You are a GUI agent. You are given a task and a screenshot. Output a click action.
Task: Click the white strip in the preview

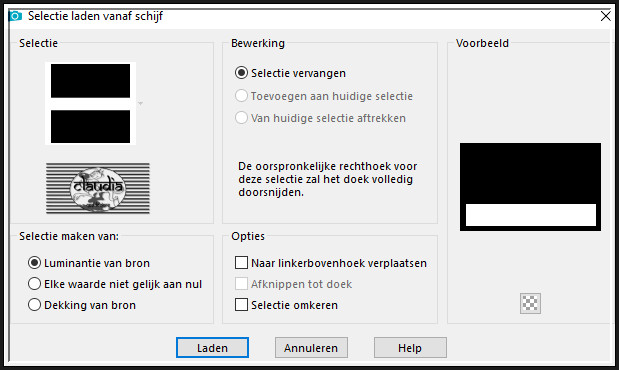pyautogui.click(x=531, y=215)
